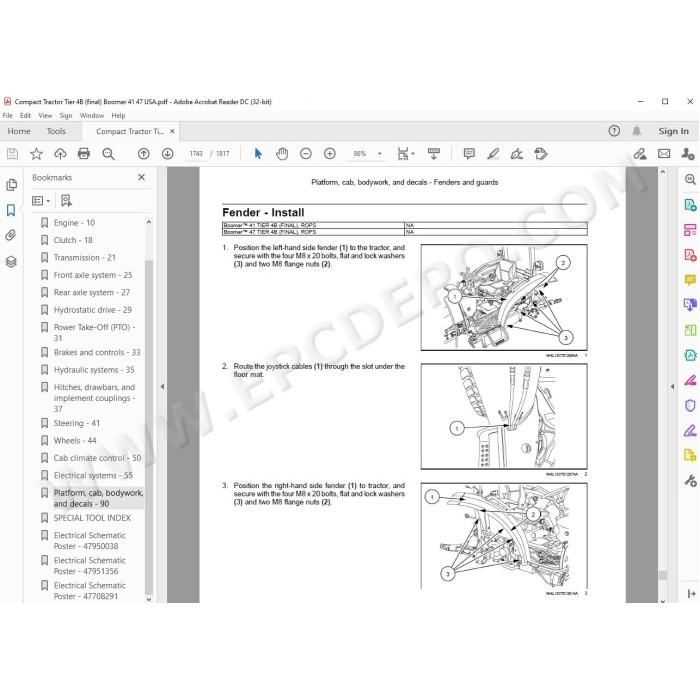This screenshot has height=700, width=700.
Task: Switch to the Tools tab
Action: 56,131
